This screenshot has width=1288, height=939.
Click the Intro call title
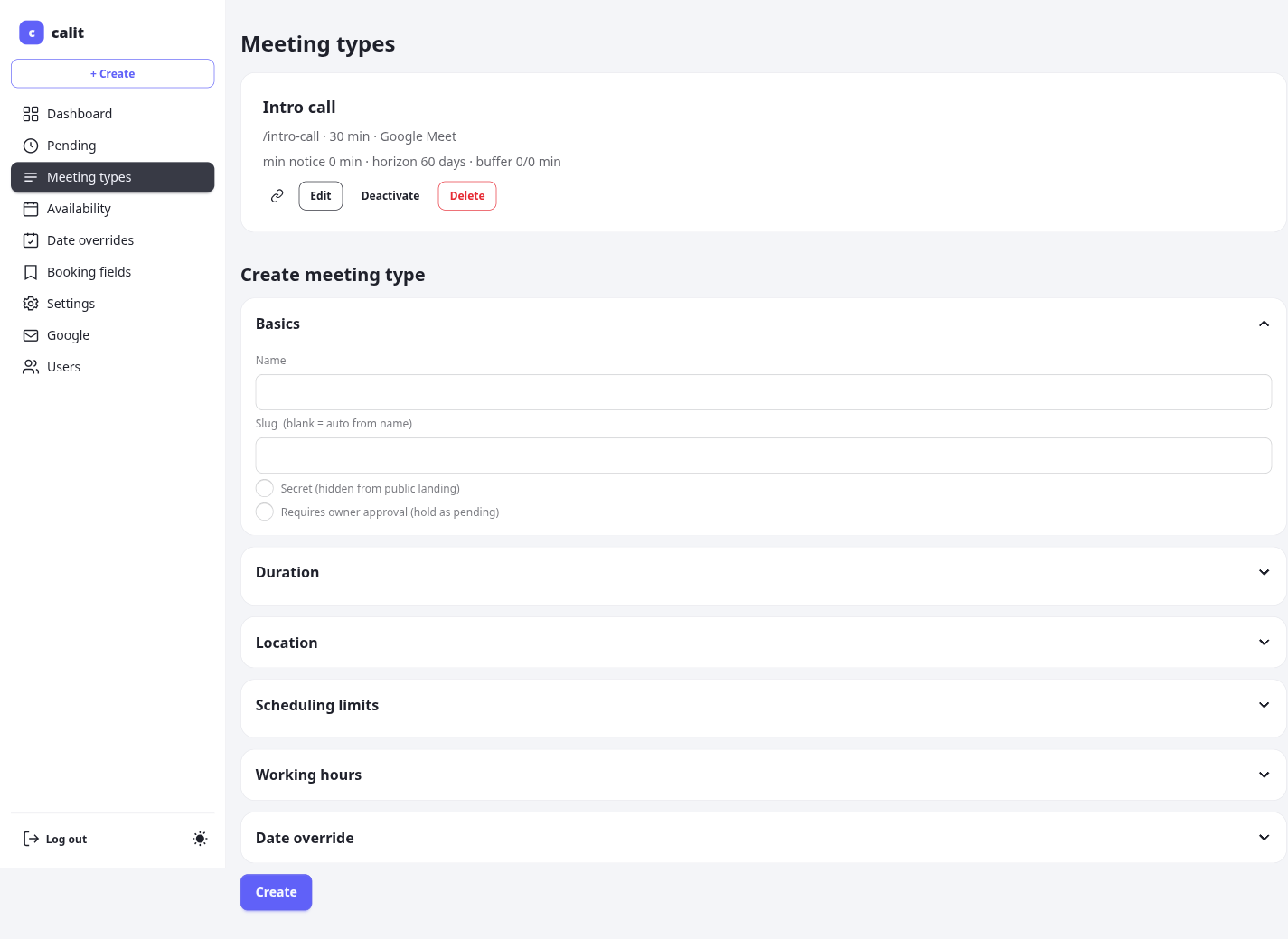[299, 108]
